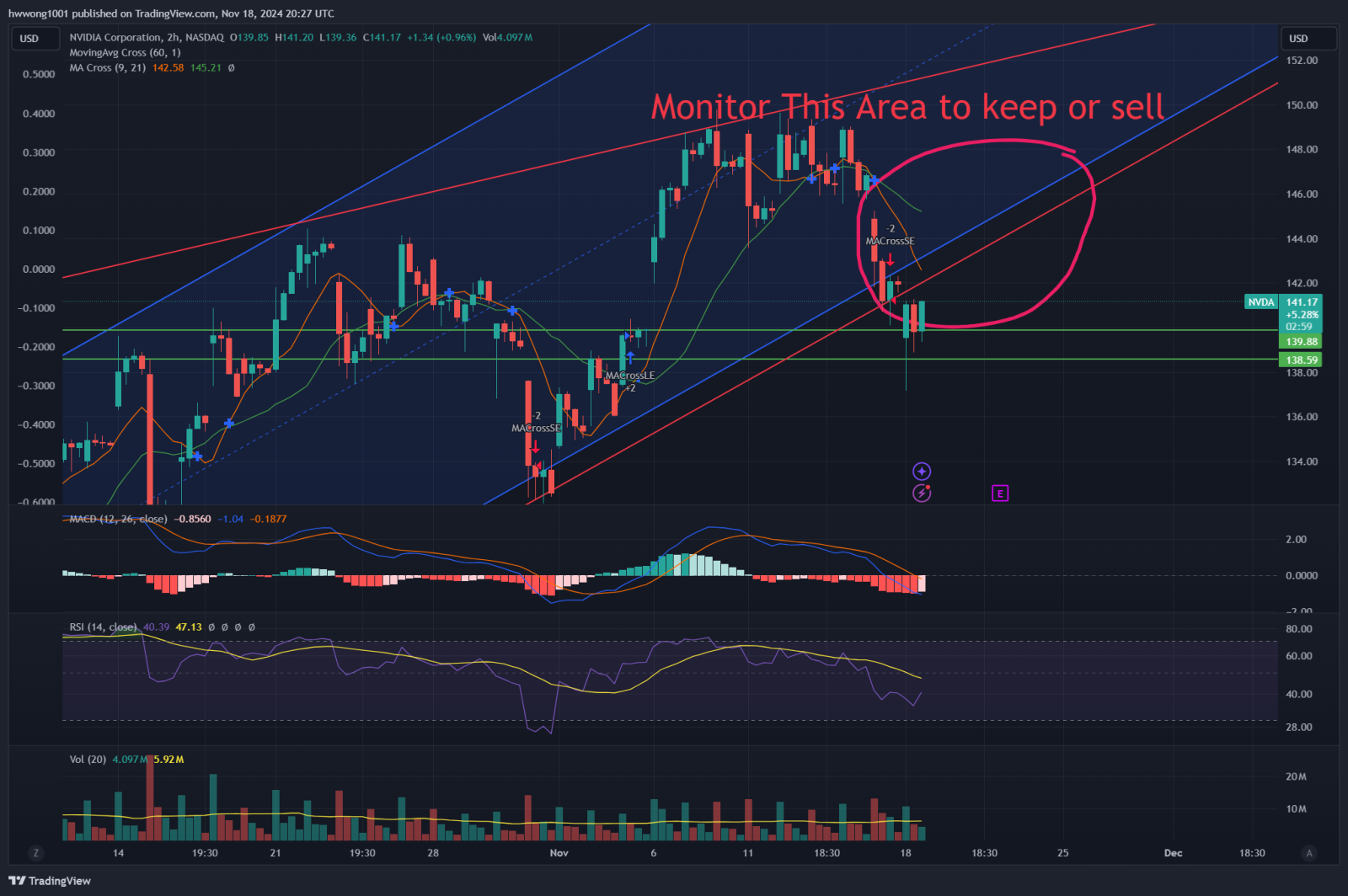Click the L139.36 low price value
The image size is (1348, 896).
point(338,37)
